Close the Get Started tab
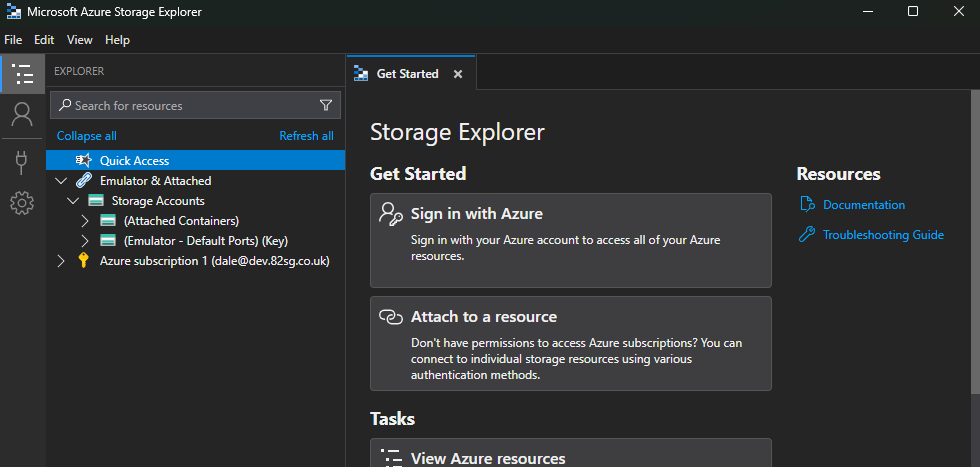The image size is (980, 467). (458, 74)
